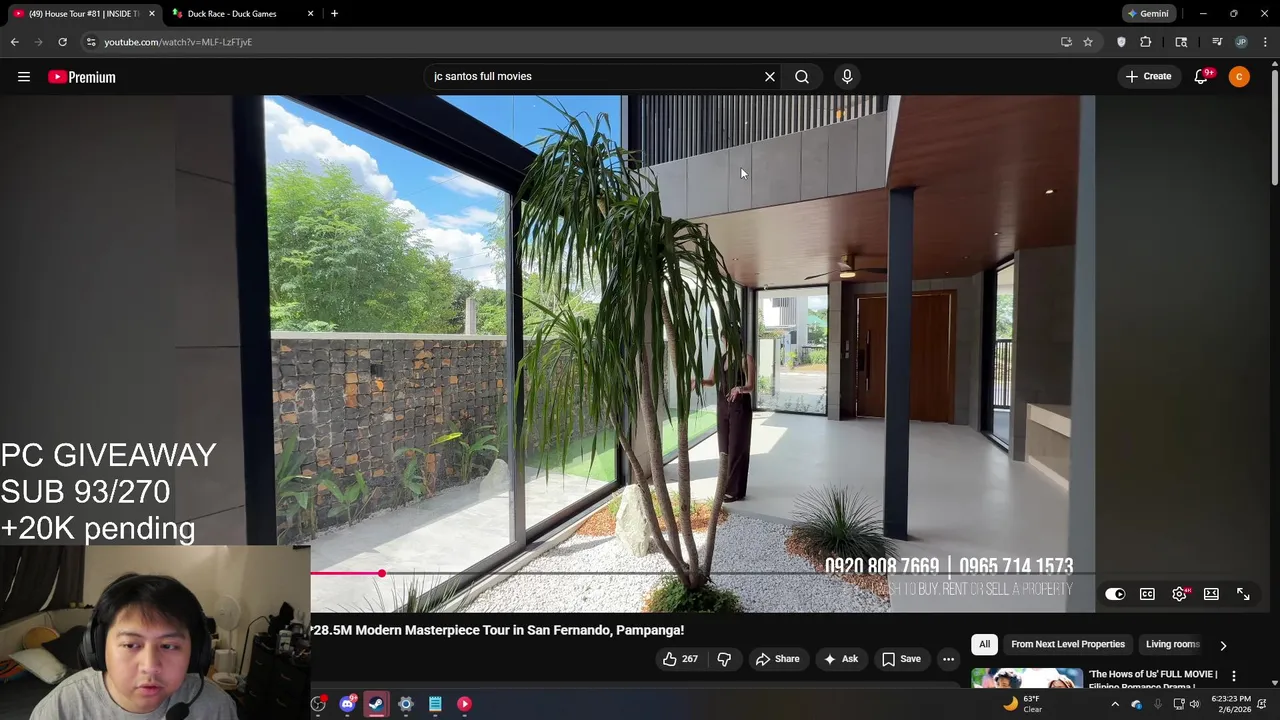Bookmark this page with star icon

click(x=1088, y=42)
